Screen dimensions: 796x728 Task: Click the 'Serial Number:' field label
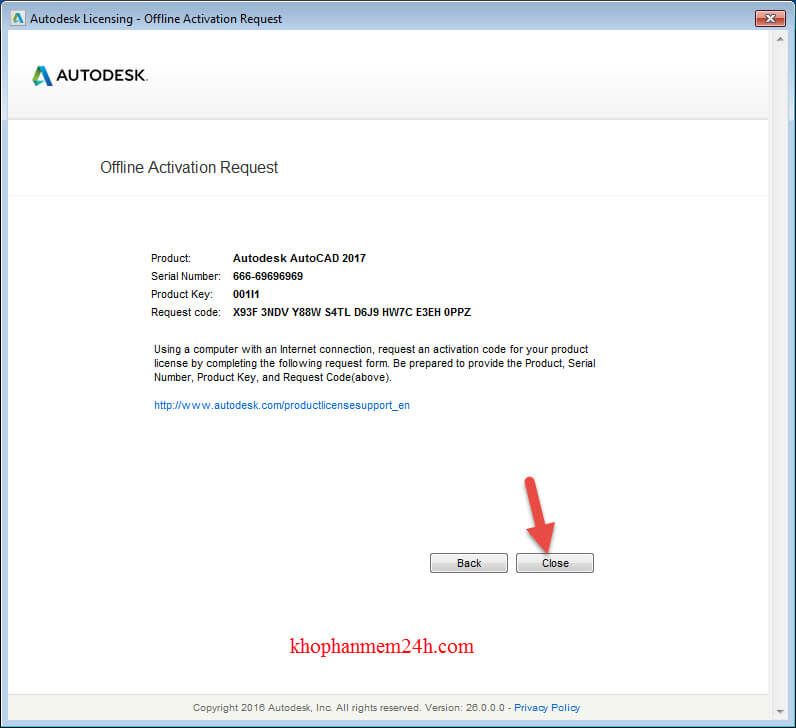click(186, 276)
